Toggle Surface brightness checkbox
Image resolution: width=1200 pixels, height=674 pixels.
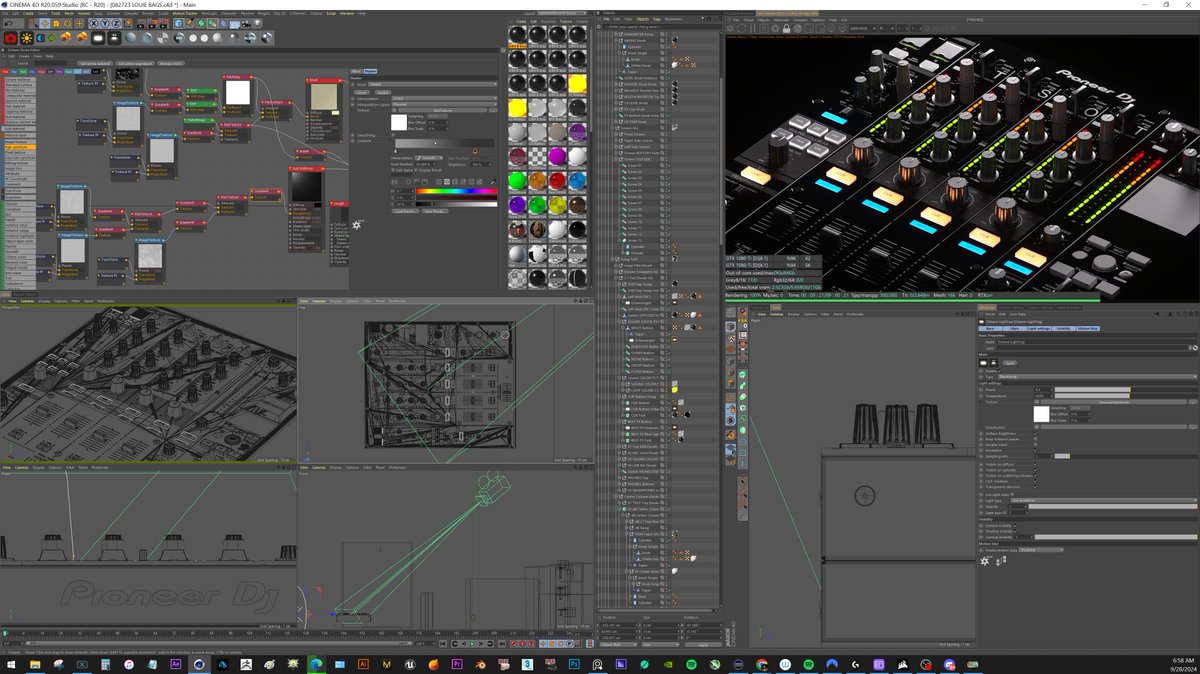[1035, 434]
